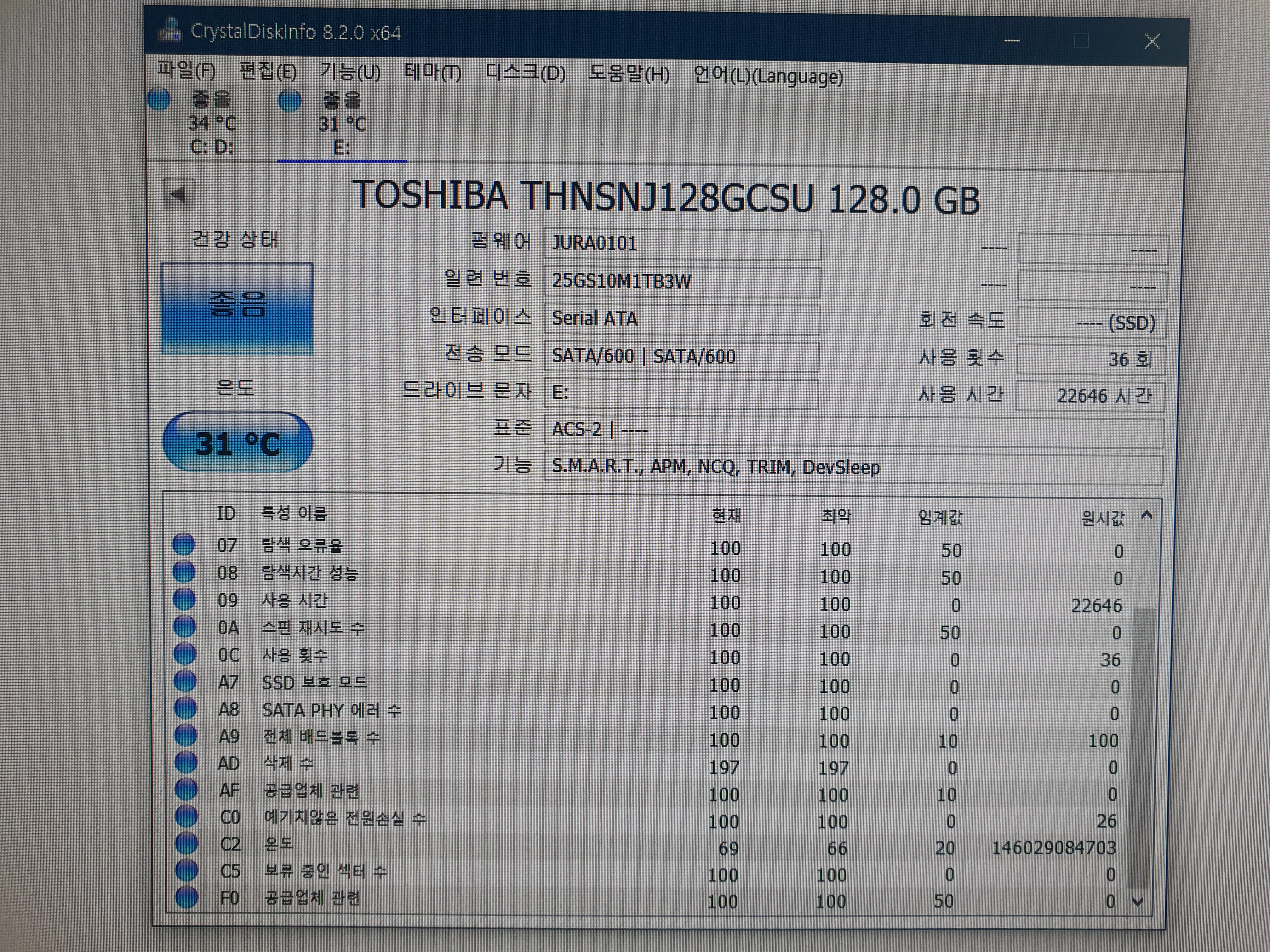Click the status circle of row 0C
The width and height of the screenshot is (1270, 952).
pos(185,654)
